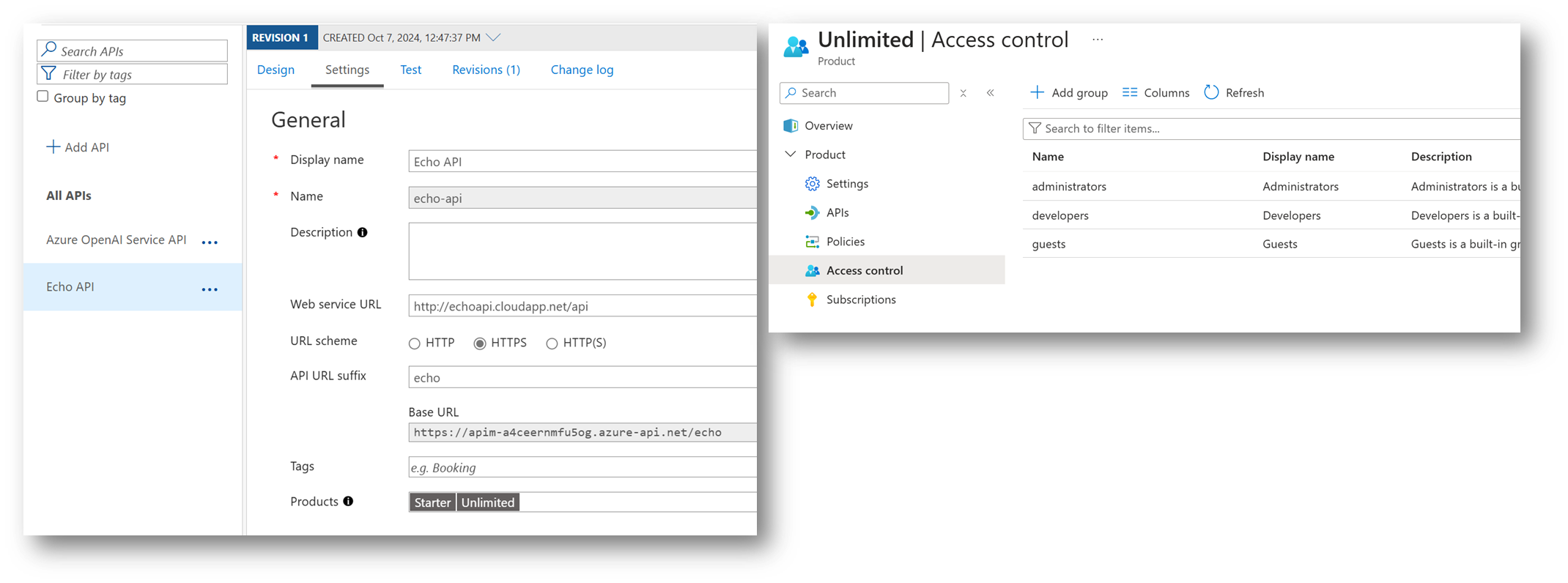Click the filter funnel icon in Search to filter items
Image resolution: width=1568 pixels, height=583 pixels.
click(x=1035, y=128)
